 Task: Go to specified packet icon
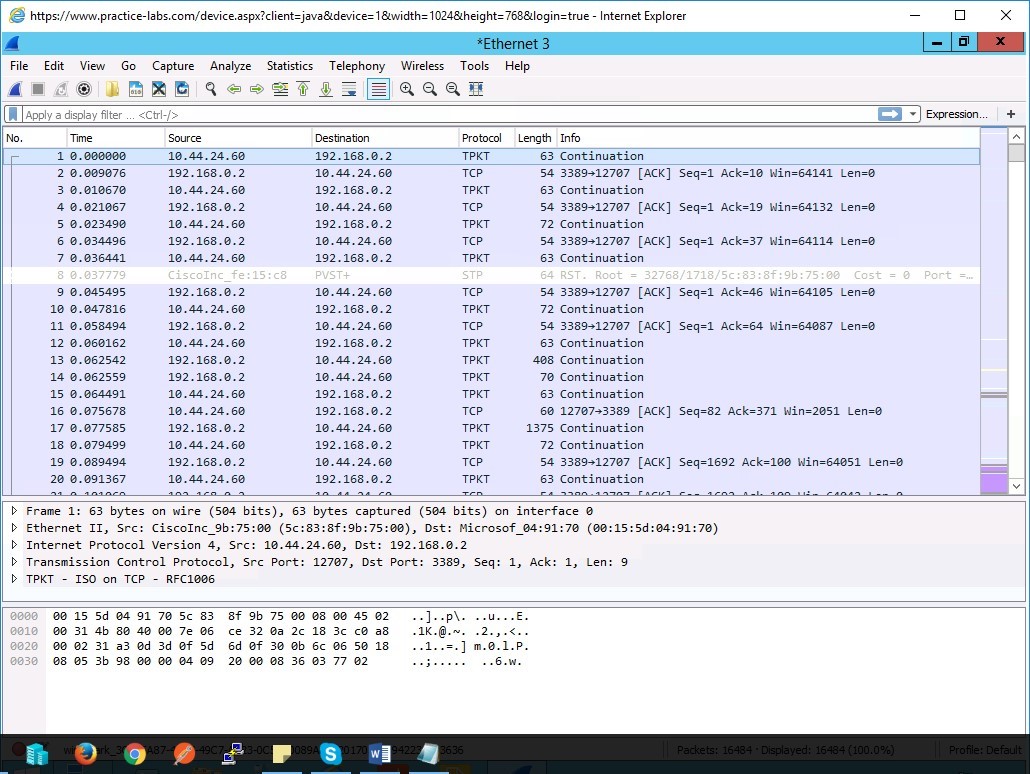280,89
